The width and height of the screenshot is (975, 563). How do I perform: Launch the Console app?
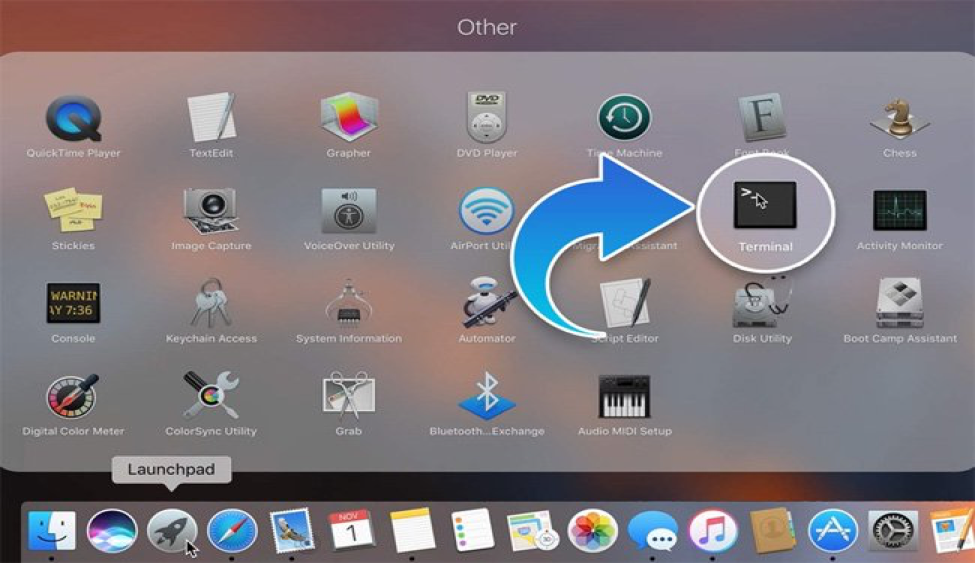pyautogui.click(x=73, y=303)
